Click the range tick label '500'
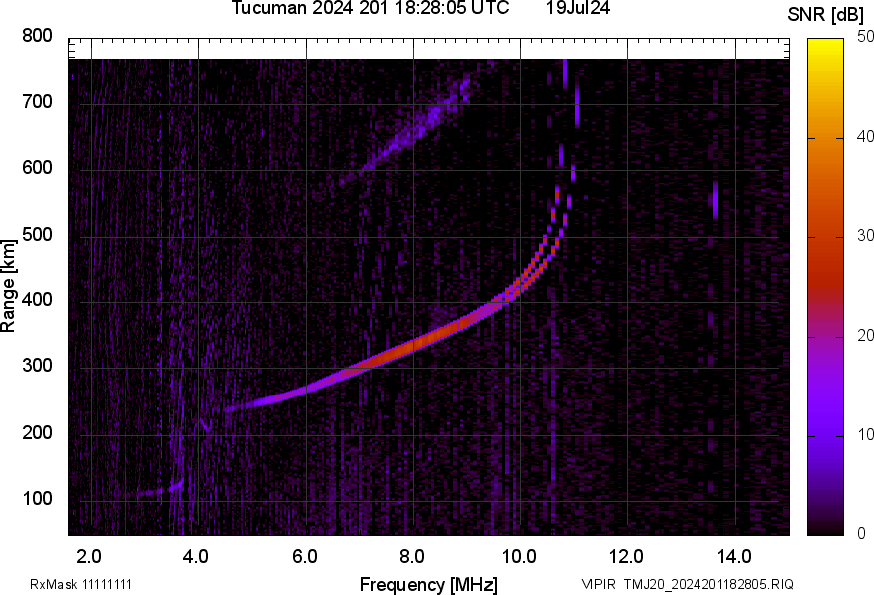The height and width of the screenshot is (595, 874). (x=37, y=234)
